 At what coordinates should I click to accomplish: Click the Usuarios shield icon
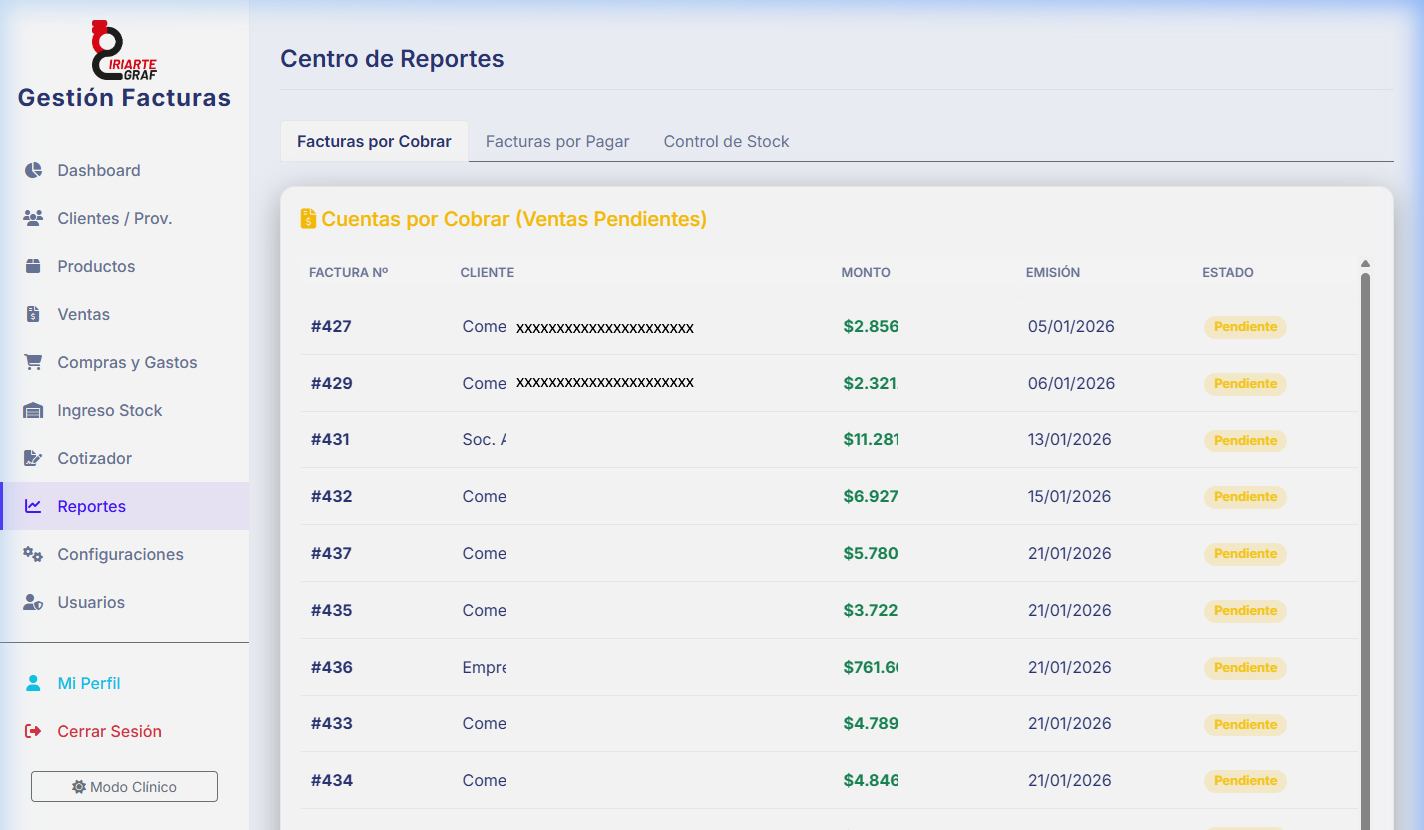tap(33, 602)
